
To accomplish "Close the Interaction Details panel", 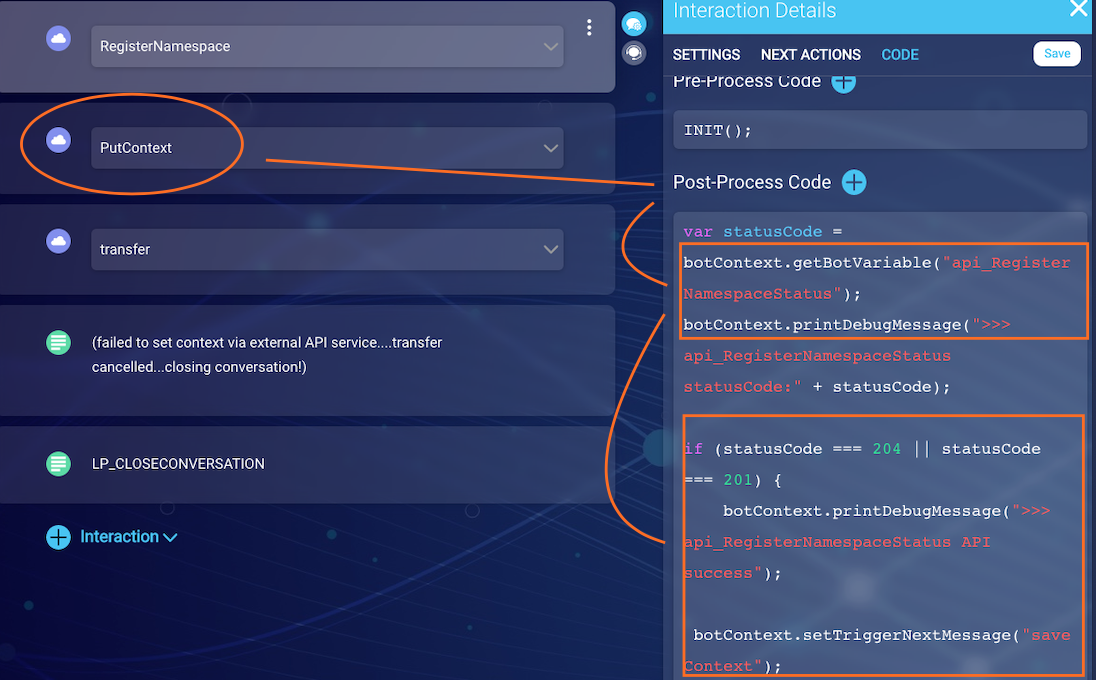I will coord(1077,9).
